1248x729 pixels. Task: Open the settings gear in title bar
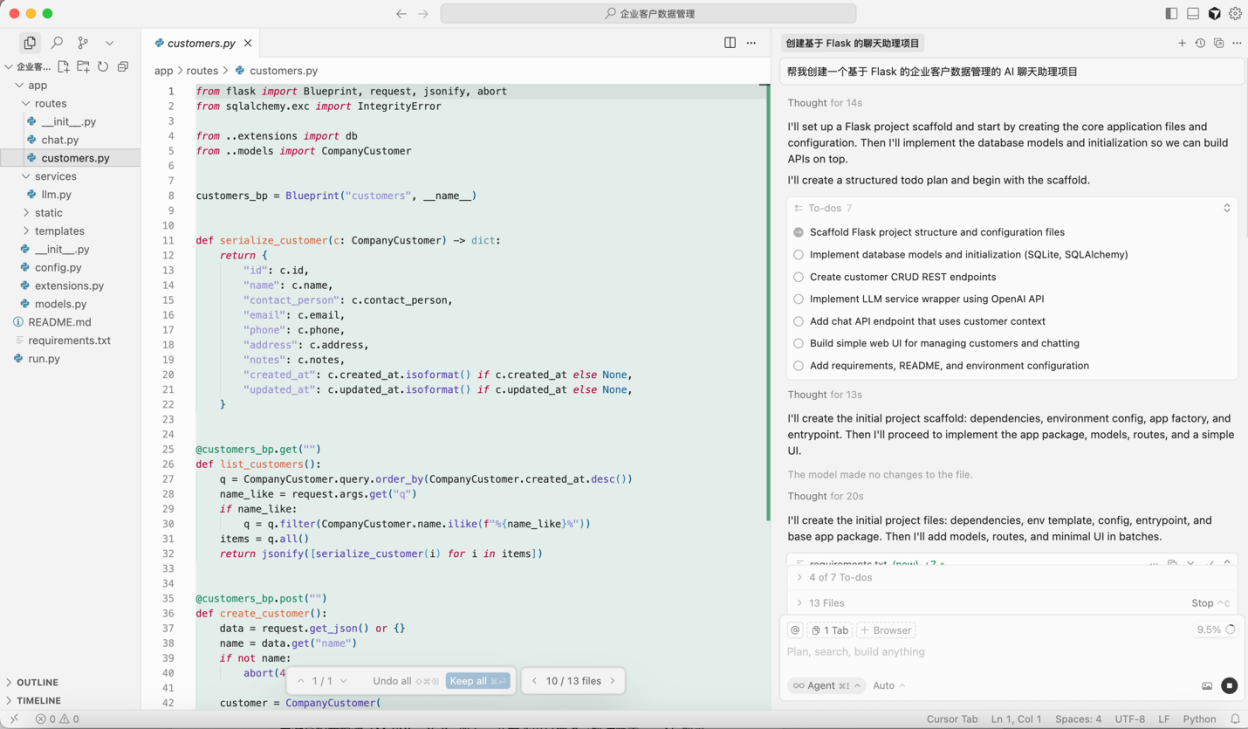click(1235, 14)
